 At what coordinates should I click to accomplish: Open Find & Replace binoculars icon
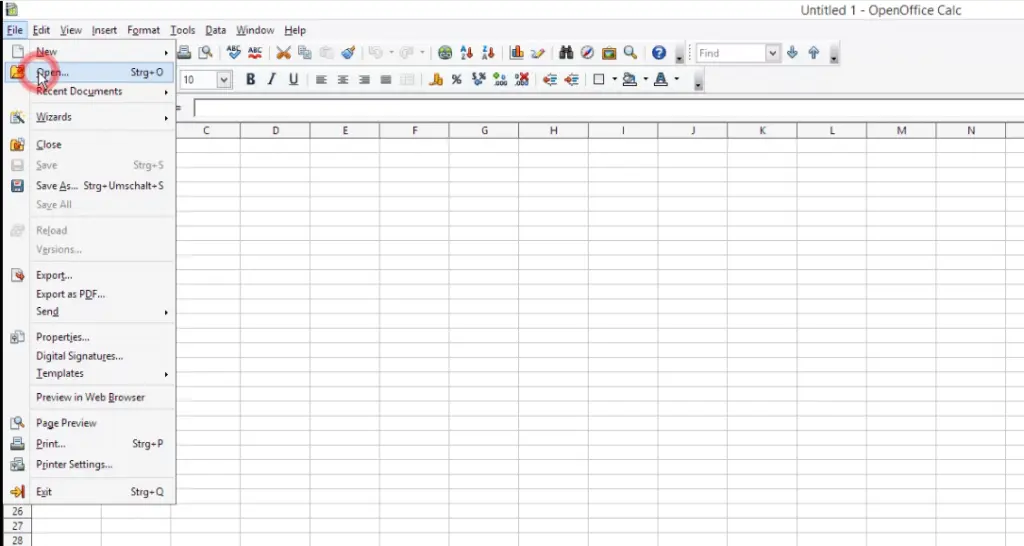(x=566, y=53)
